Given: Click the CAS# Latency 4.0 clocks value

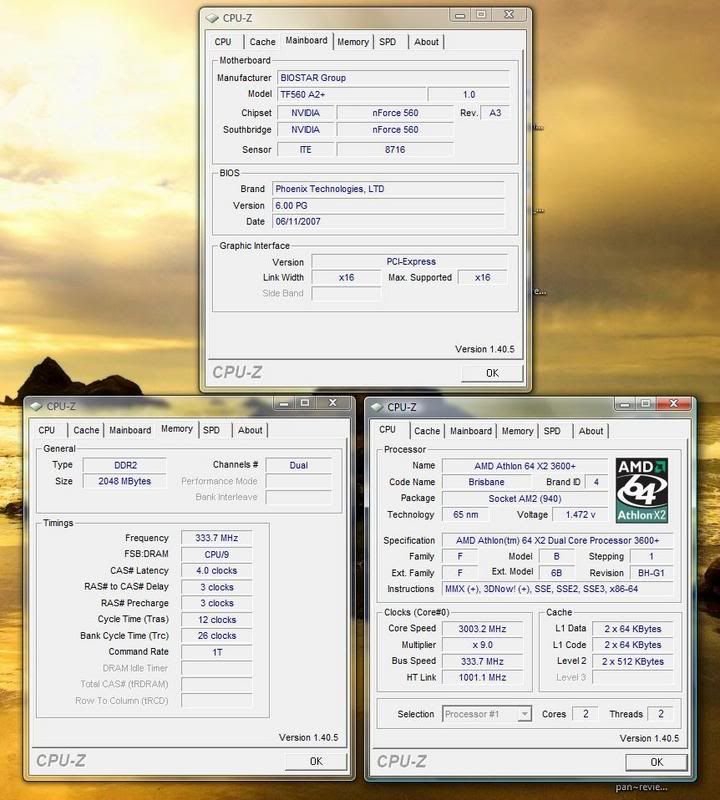Looking at the screenshot, I should pyautogui.click(x=217, y=571).
